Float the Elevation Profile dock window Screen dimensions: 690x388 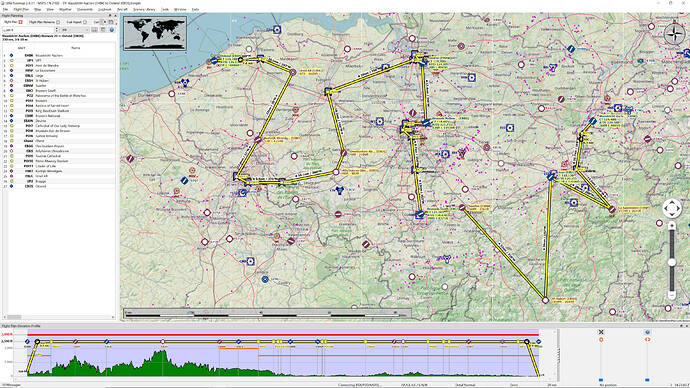click(681, 326)
